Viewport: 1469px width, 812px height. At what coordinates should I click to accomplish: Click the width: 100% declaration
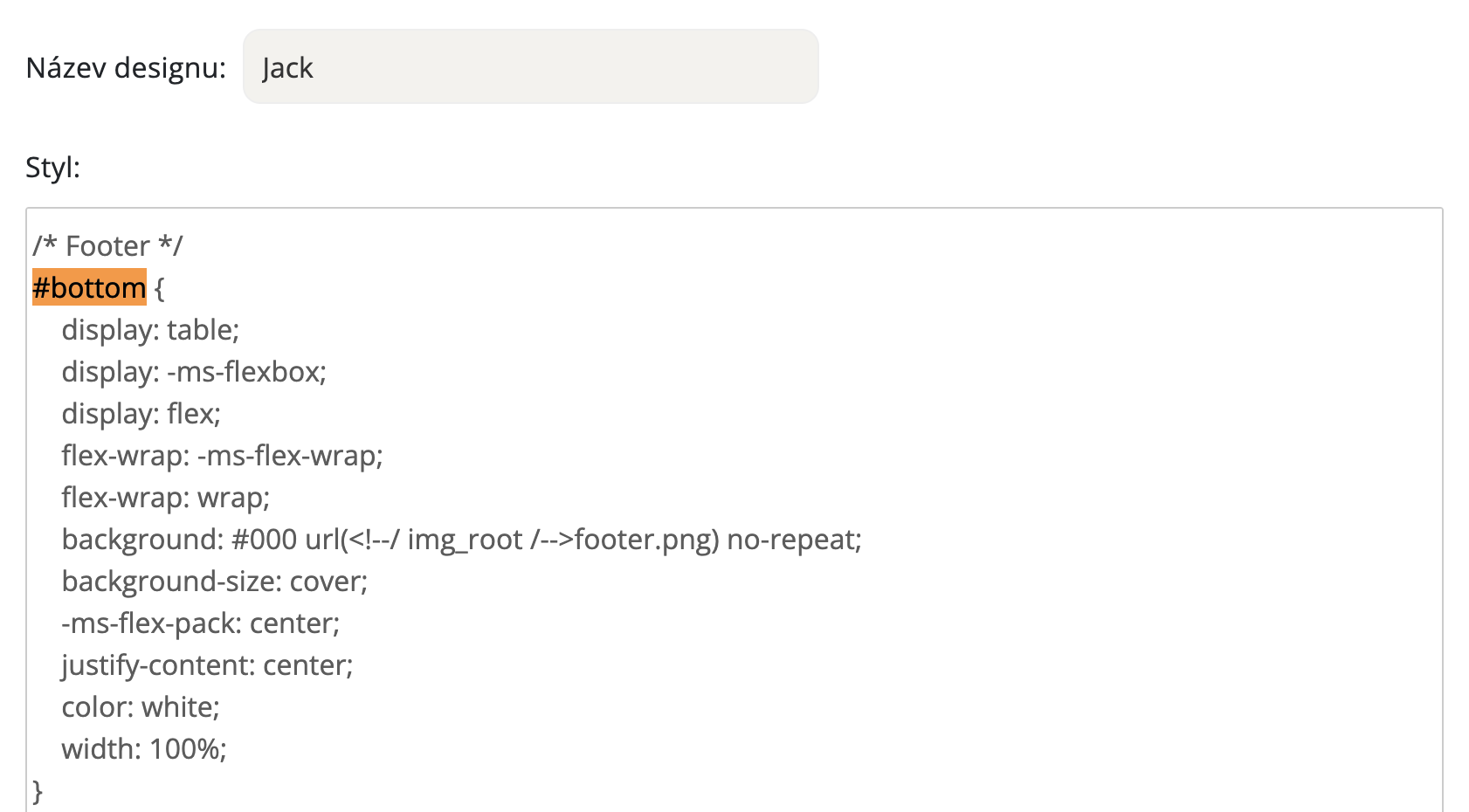coord(143,748)
